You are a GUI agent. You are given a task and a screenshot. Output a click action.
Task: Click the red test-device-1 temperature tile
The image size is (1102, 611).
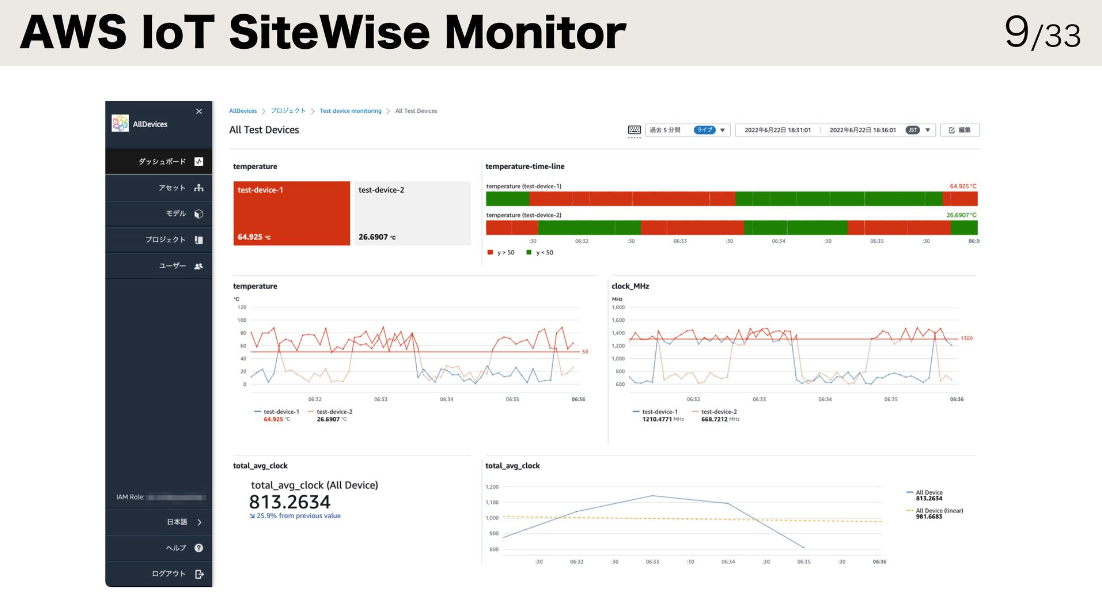291,213
